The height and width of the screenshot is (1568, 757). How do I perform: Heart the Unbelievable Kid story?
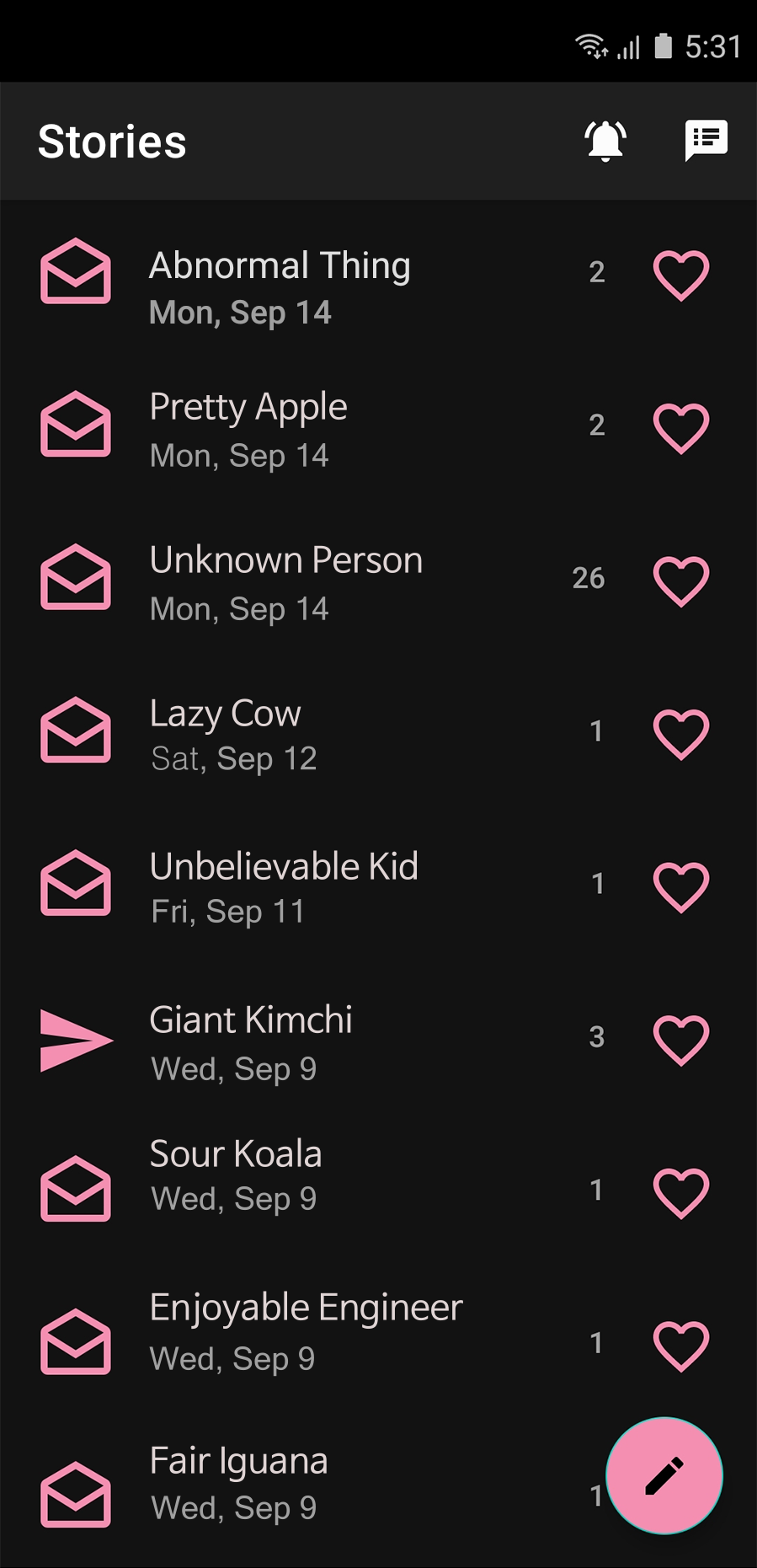click(681, 886)
